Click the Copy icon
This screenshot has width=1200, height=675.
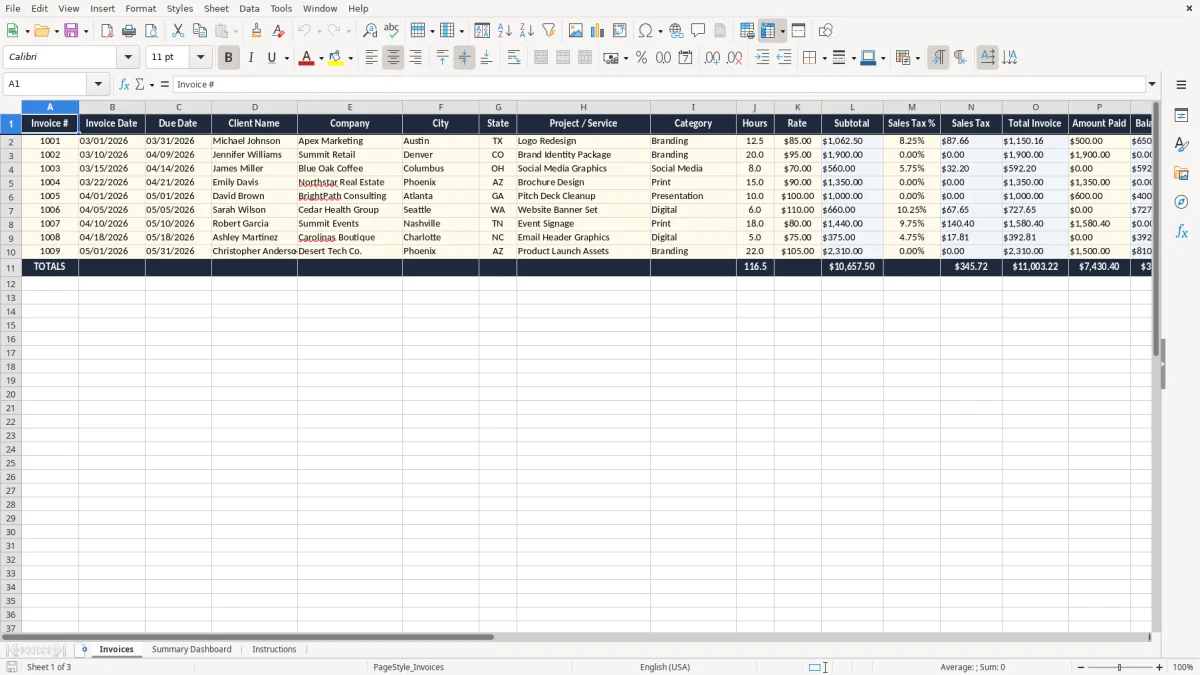pos(200,31)
